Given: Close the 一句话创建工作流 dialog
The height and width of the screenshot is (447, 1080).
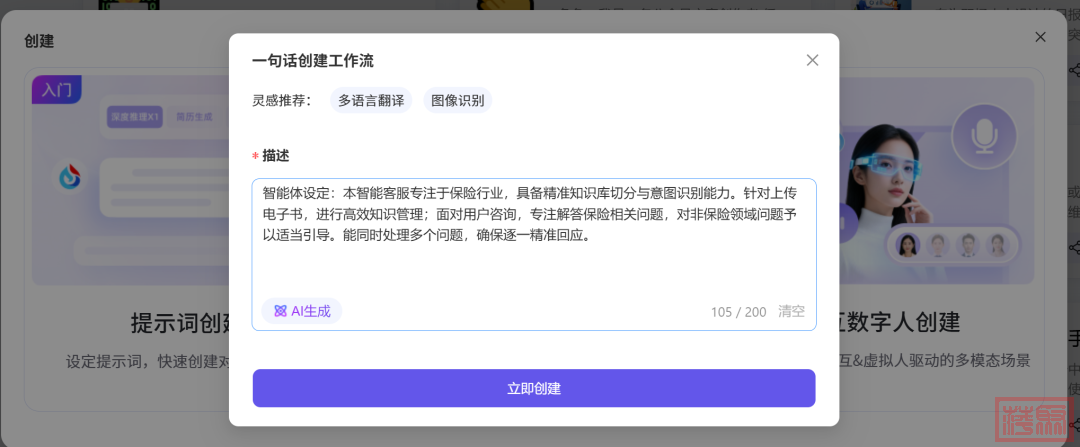Looking at the screenshot, I should [x=812, y=60].
